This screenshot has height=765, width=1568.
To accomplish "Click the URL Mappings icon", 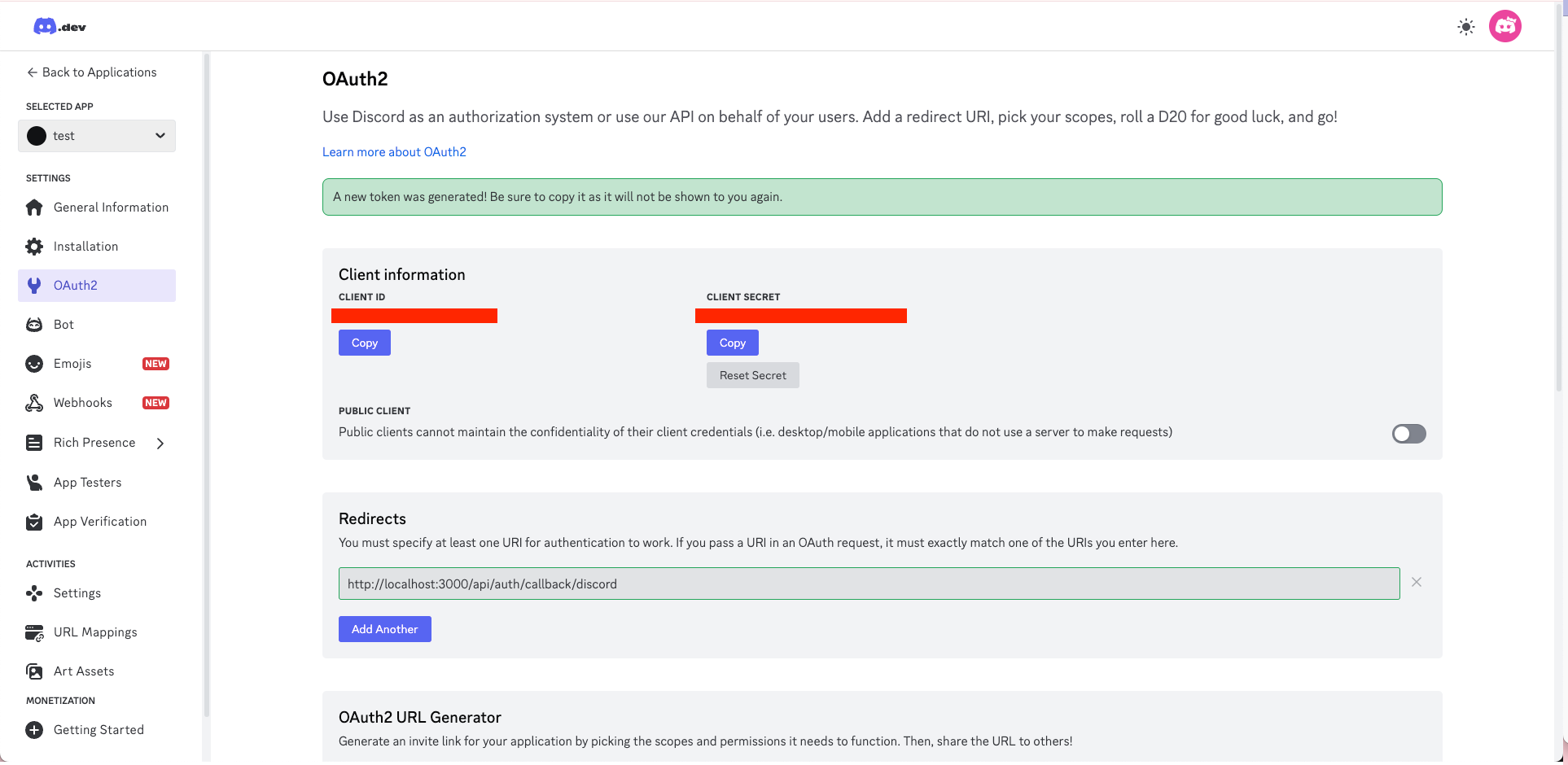I will (34, 632).
